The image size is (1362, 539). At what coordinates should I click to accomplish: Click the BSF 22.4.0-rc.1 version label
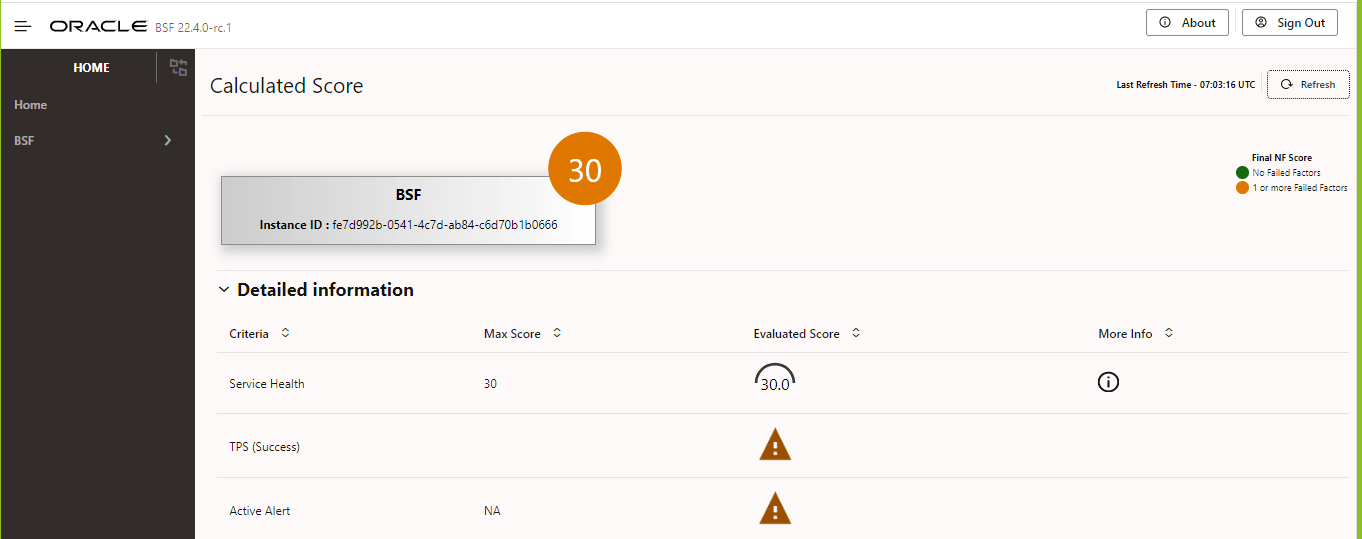pyautogui.click(x=194, y=27)
